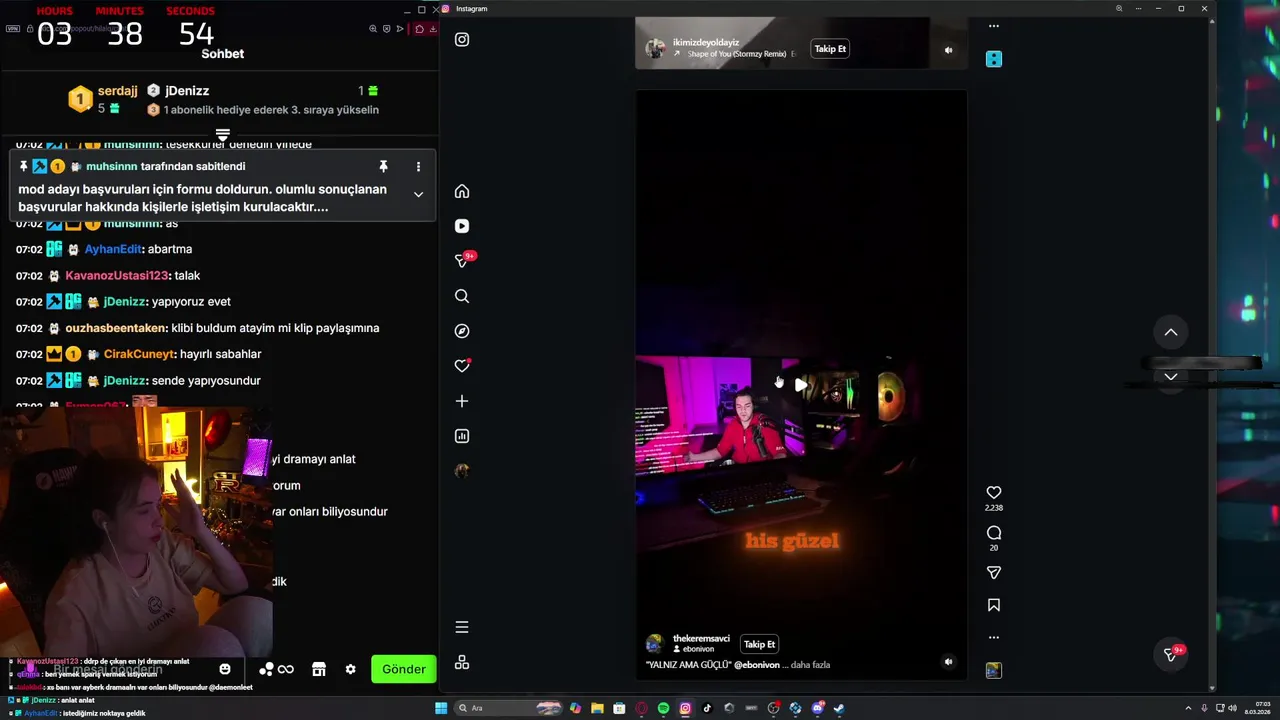This screenshot has height=720, width=1280.
Task: Open @ebonivon mention in caption
Action: 756,665
